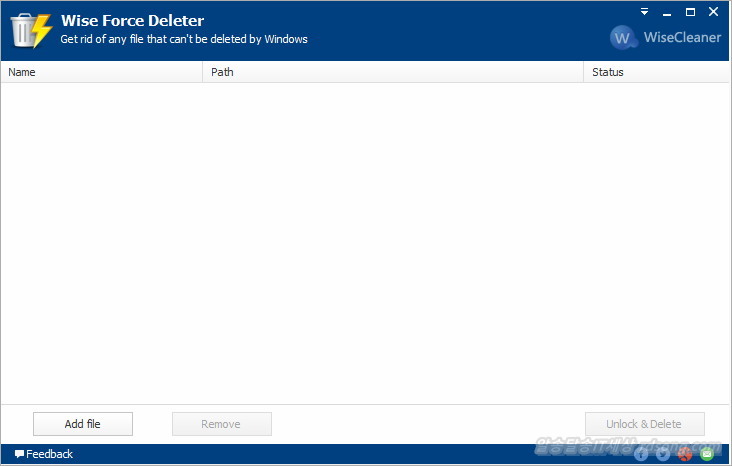Click the Remove button
The height and width of the screenshot is (466, 732).
pos(221,424)
